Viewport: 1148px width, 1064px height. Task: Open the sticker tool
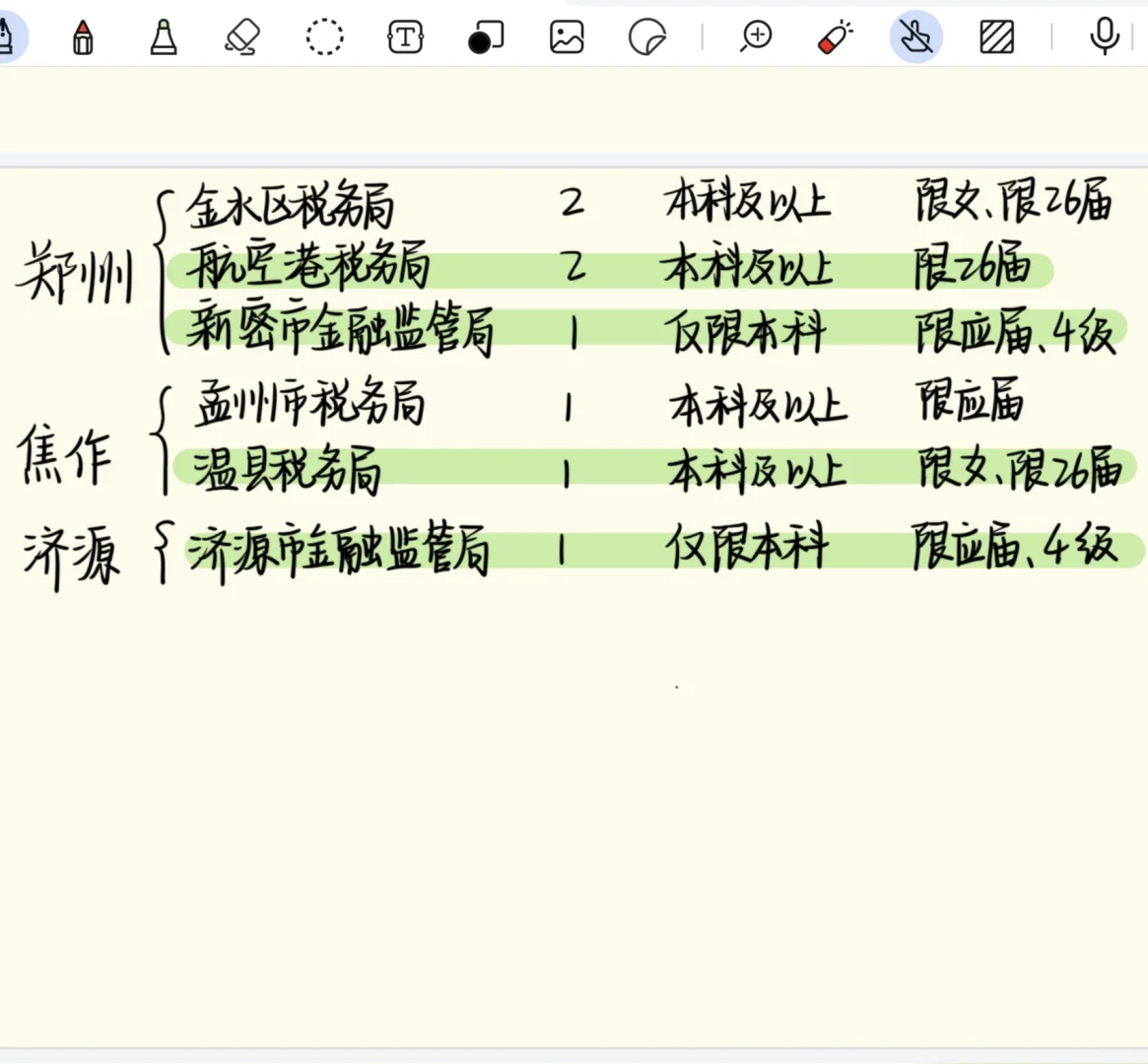pyautogui.click(x=646, y=37)
